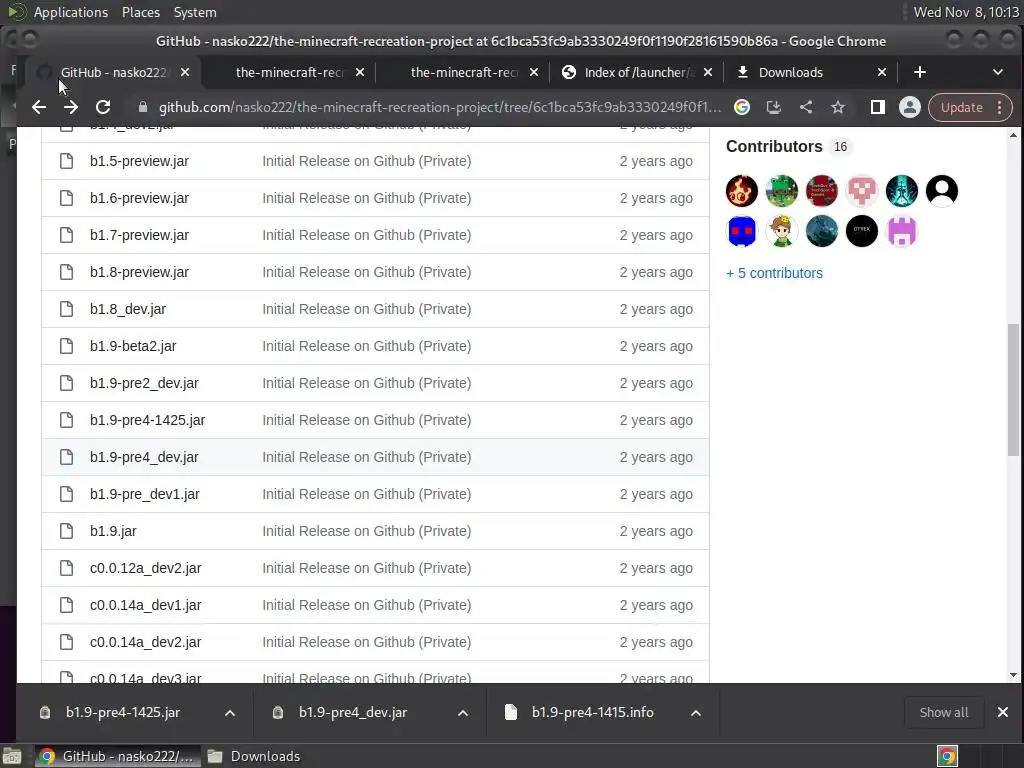Open the black OTREX avatar contributor

[862, 231]
